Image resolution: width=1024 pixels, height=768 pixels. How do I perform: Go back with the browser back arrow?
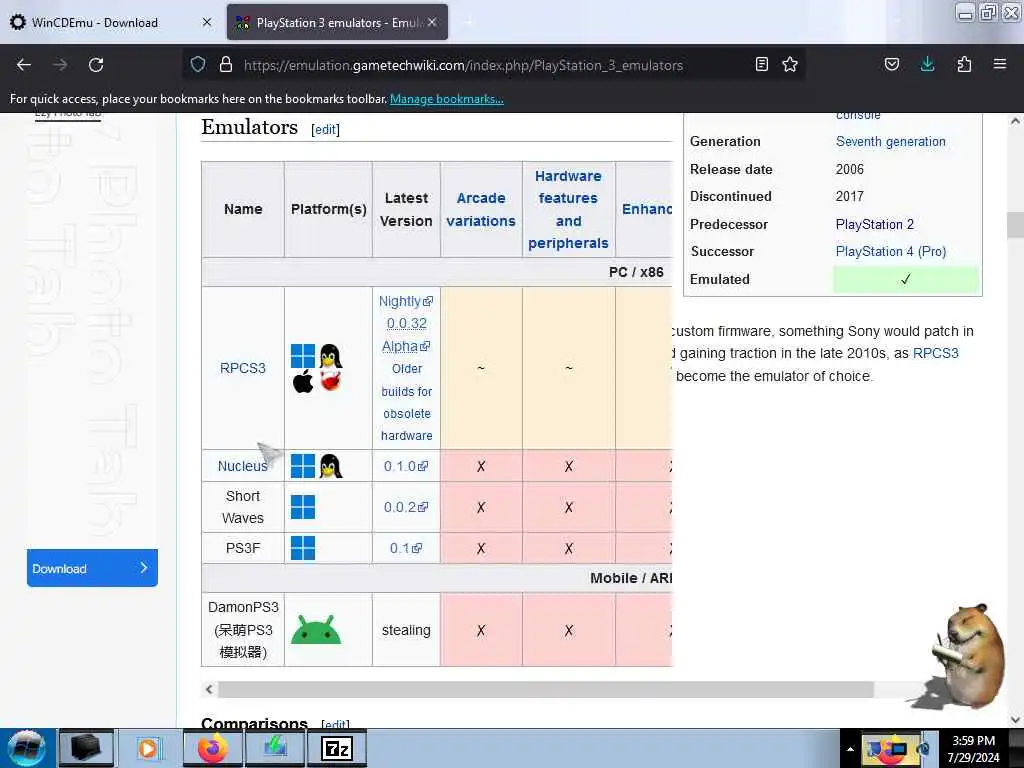(24, 65)
